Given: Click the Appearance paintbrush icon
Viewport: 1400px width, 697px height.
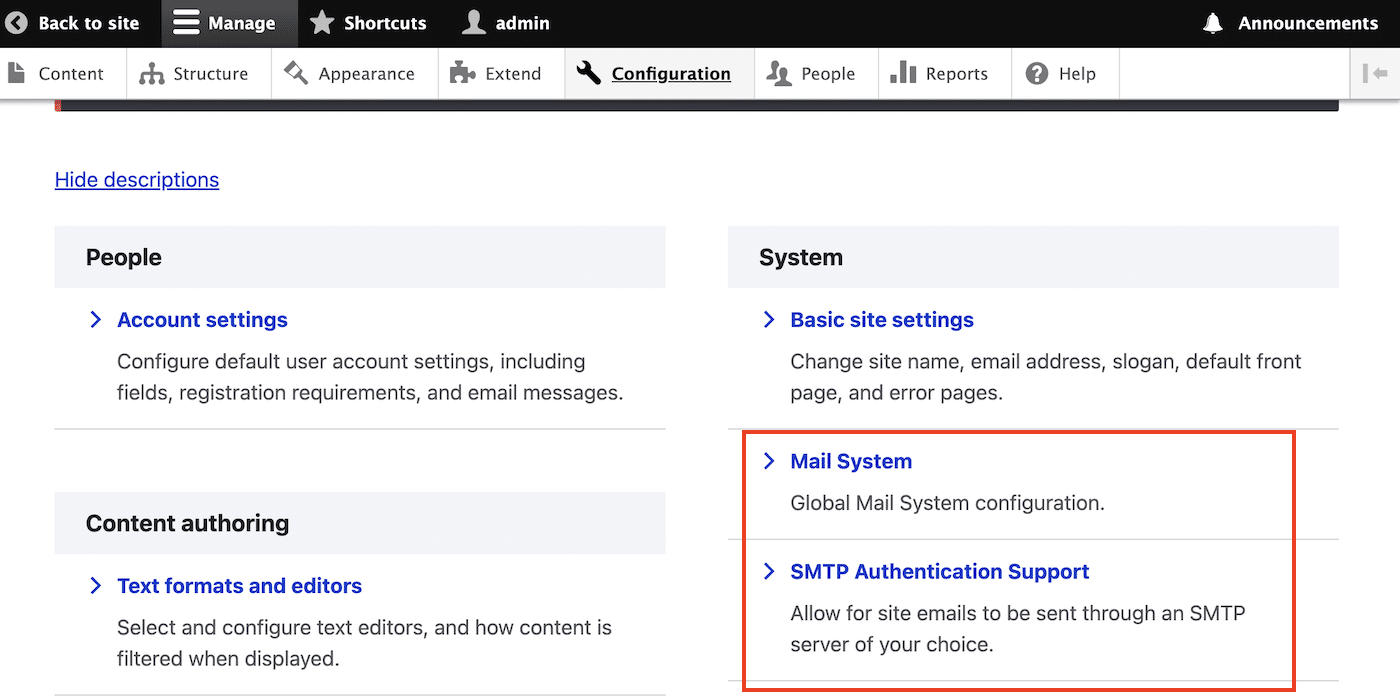Looking at the screenshot, I should point(294,72).
